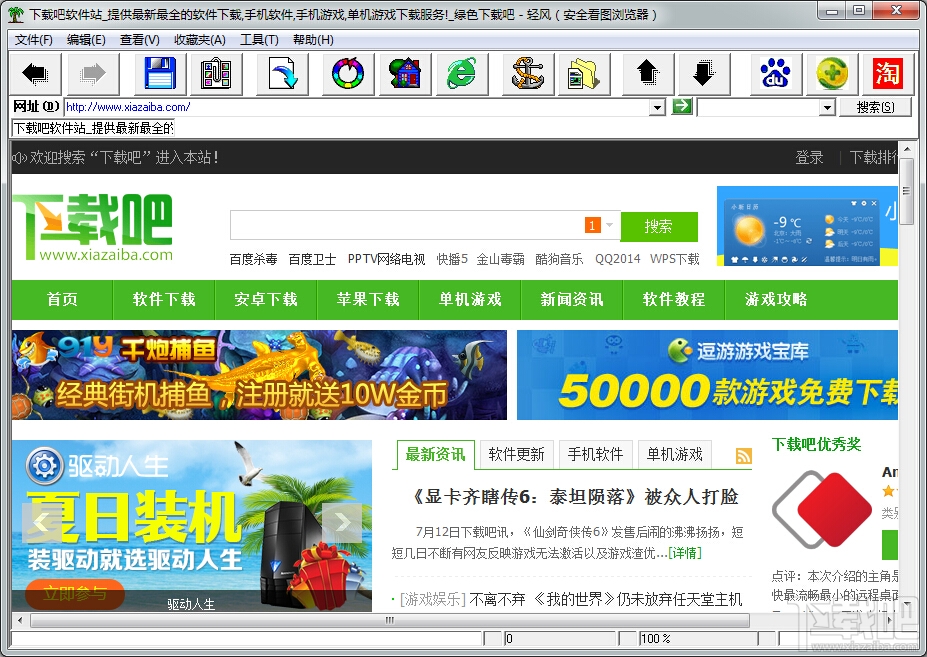Click the 下载吧 site logo
The image size is (927, 657).
(x=93, y=227)
